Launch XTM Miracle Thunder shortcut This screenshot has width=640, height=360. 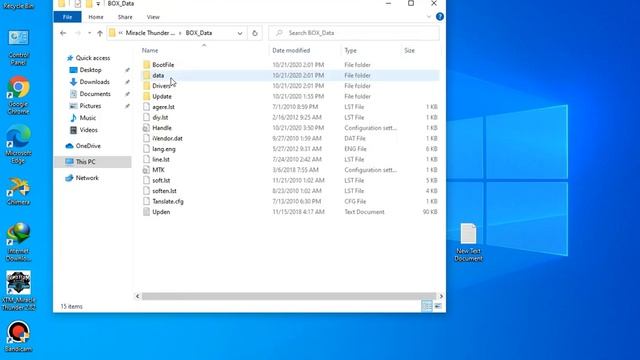tap(18, 291)
